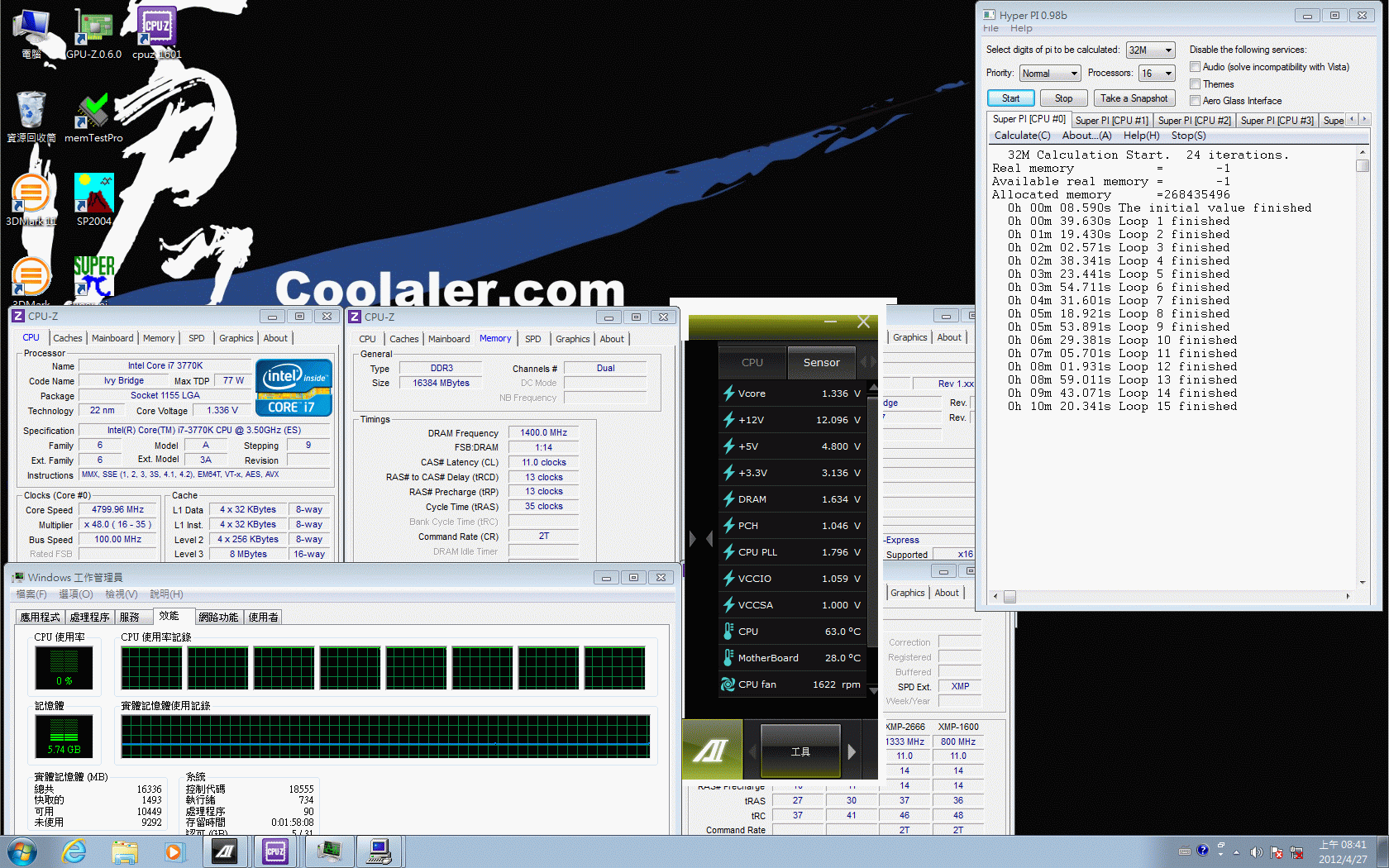Open About tab in left CPU-Z
Screen dimensions: 1389x868
point(275,338)
